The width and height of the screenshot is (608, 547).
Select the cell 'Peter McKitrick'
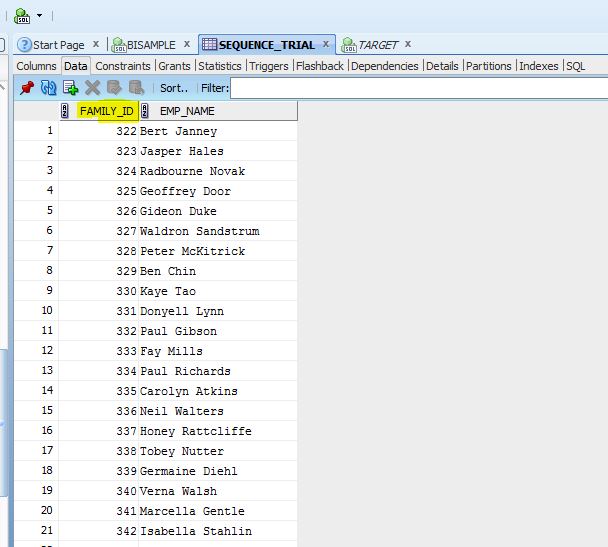point(218,251)
